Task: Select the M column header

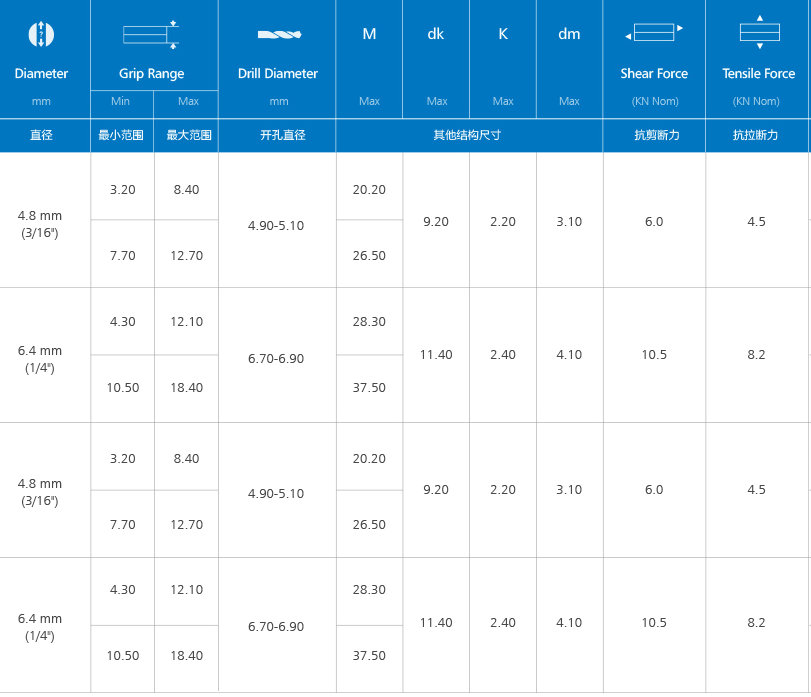Action: tap(369, 34)
